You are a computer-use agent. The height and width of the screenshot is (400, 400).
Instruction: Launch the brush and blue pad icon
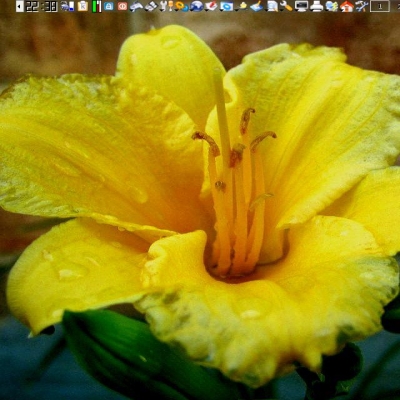[257, 6]
